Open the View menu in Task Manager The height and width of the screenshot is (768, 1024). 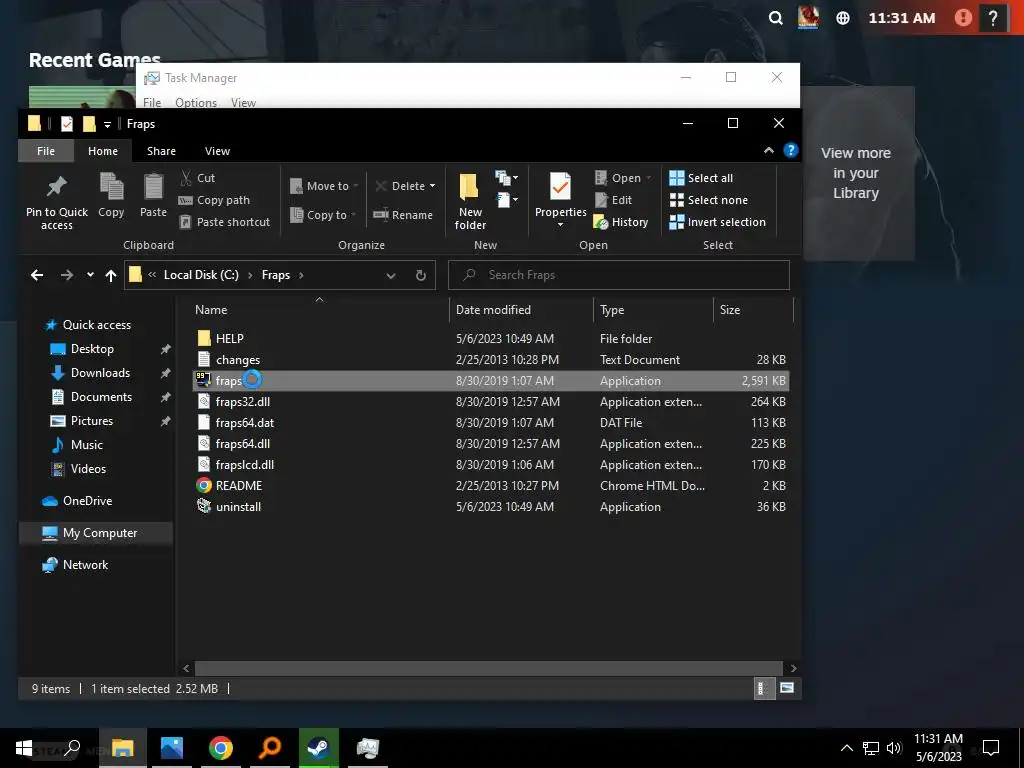coord(243,103)
